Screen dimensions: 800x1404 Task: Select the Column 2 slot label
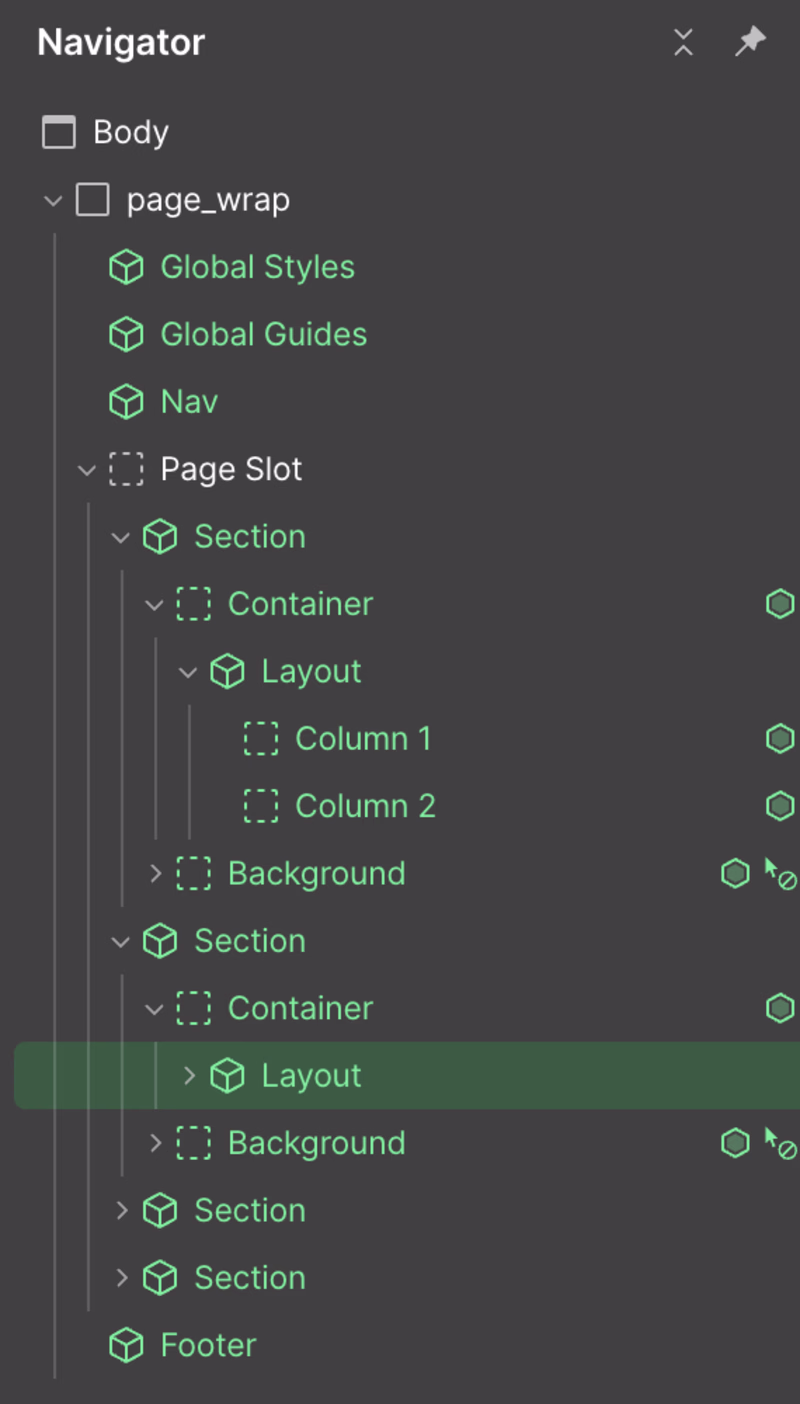pyautogui.click(x=365, y=806)
